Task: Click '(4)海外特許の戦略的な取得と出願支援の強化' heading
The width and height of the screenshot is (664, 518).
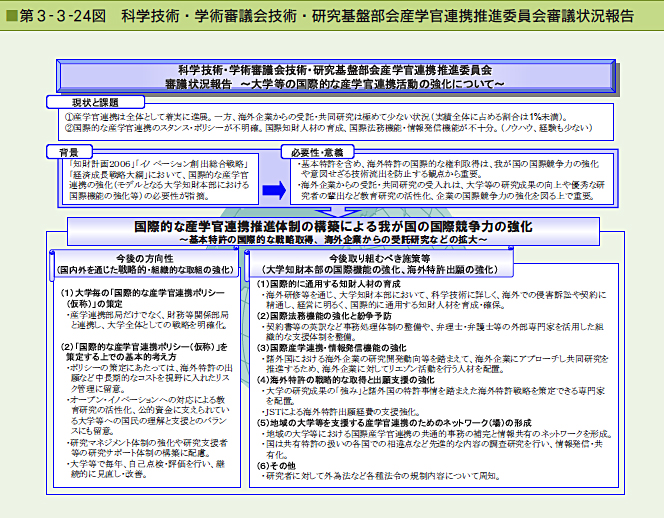Action: (346, 380)
